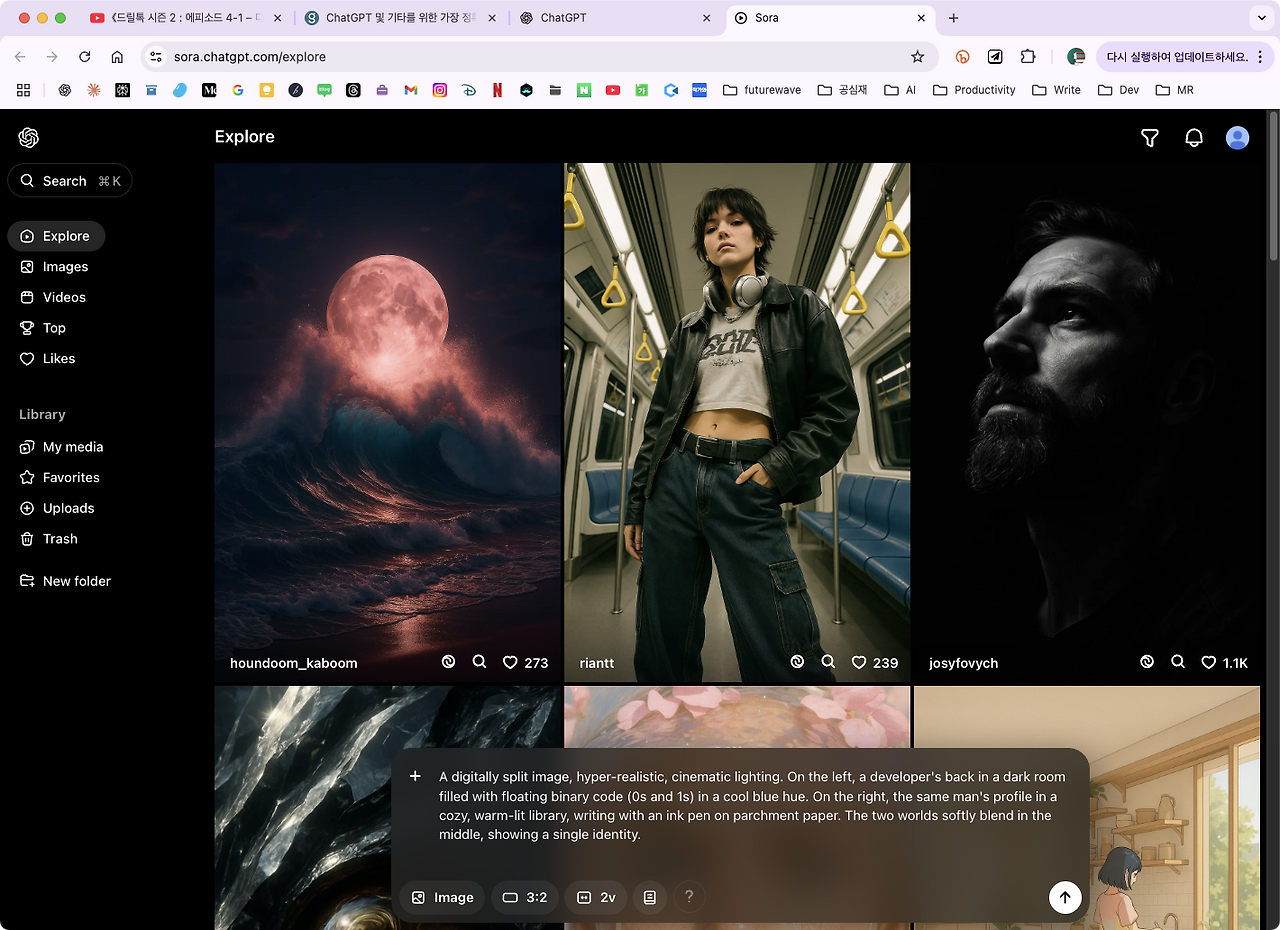Open the Threads bookmark icon
The image size is (1280, 930).
(x=353, y=90)
